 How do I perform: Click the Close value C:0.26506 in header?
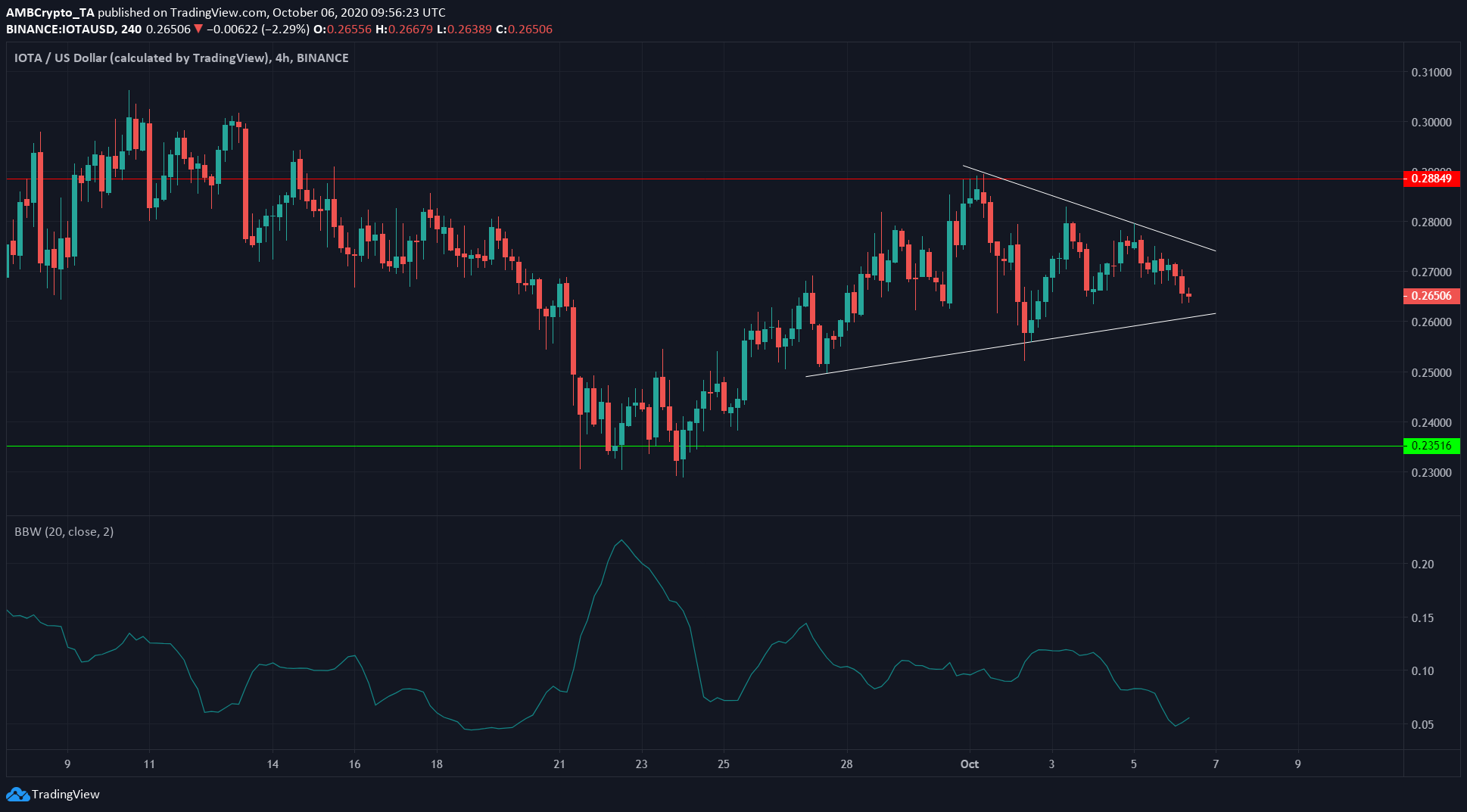pyautogui.click(x=524, y=30)
